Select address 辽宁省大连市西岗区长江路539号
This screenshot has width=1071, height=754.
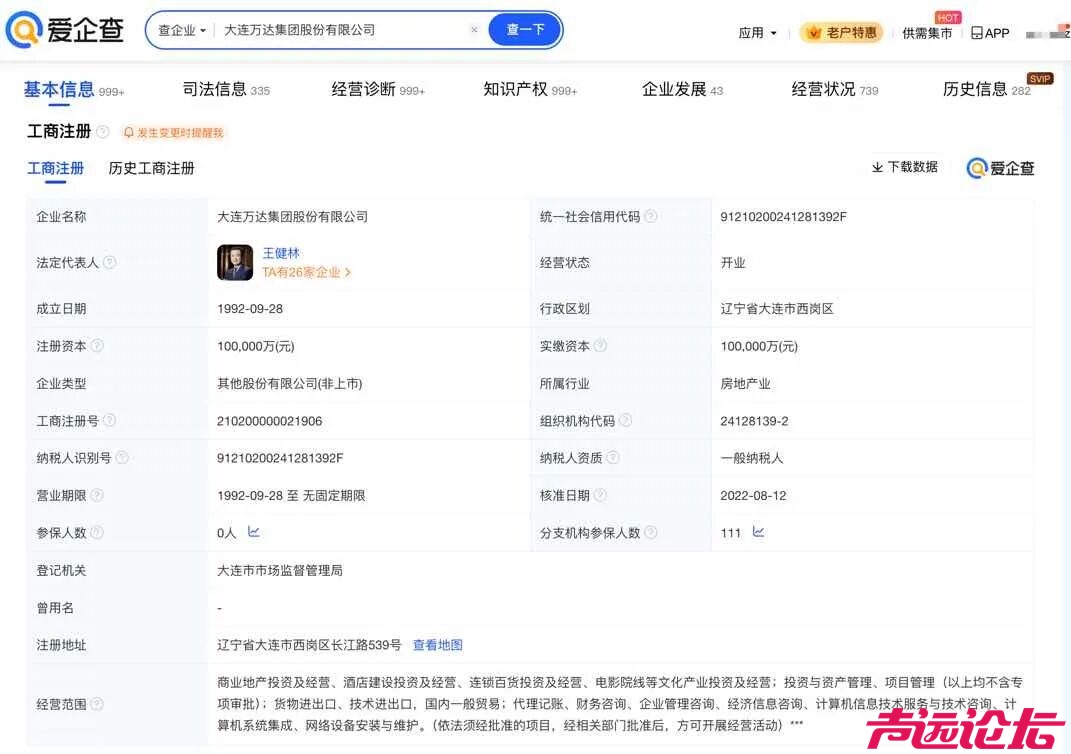point(309,645)
